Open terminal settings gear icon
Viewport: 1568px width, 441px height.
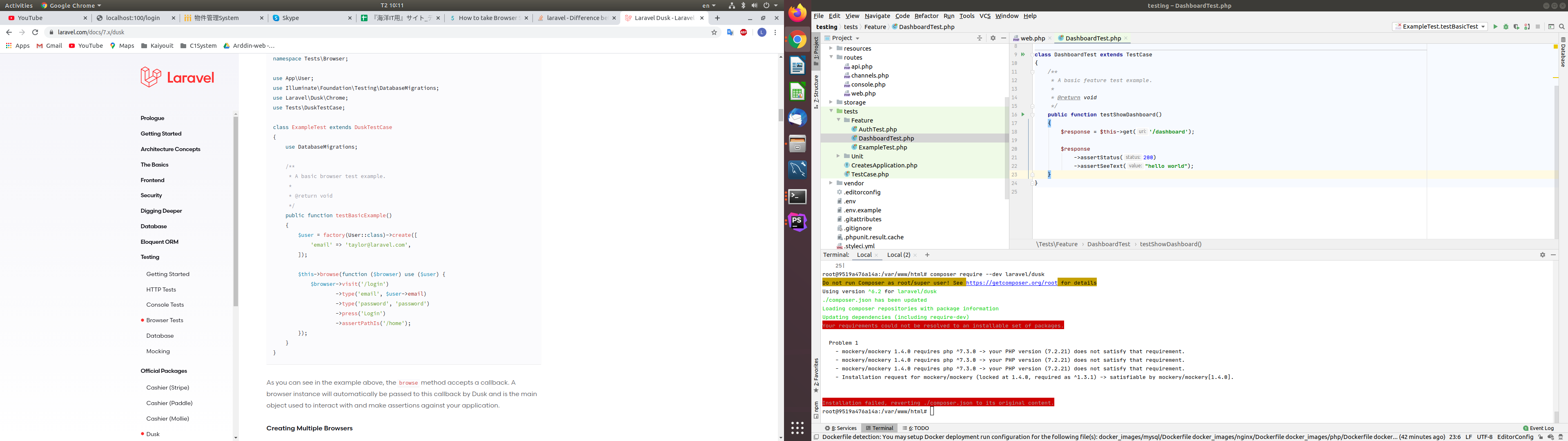tap(1542, 255)
